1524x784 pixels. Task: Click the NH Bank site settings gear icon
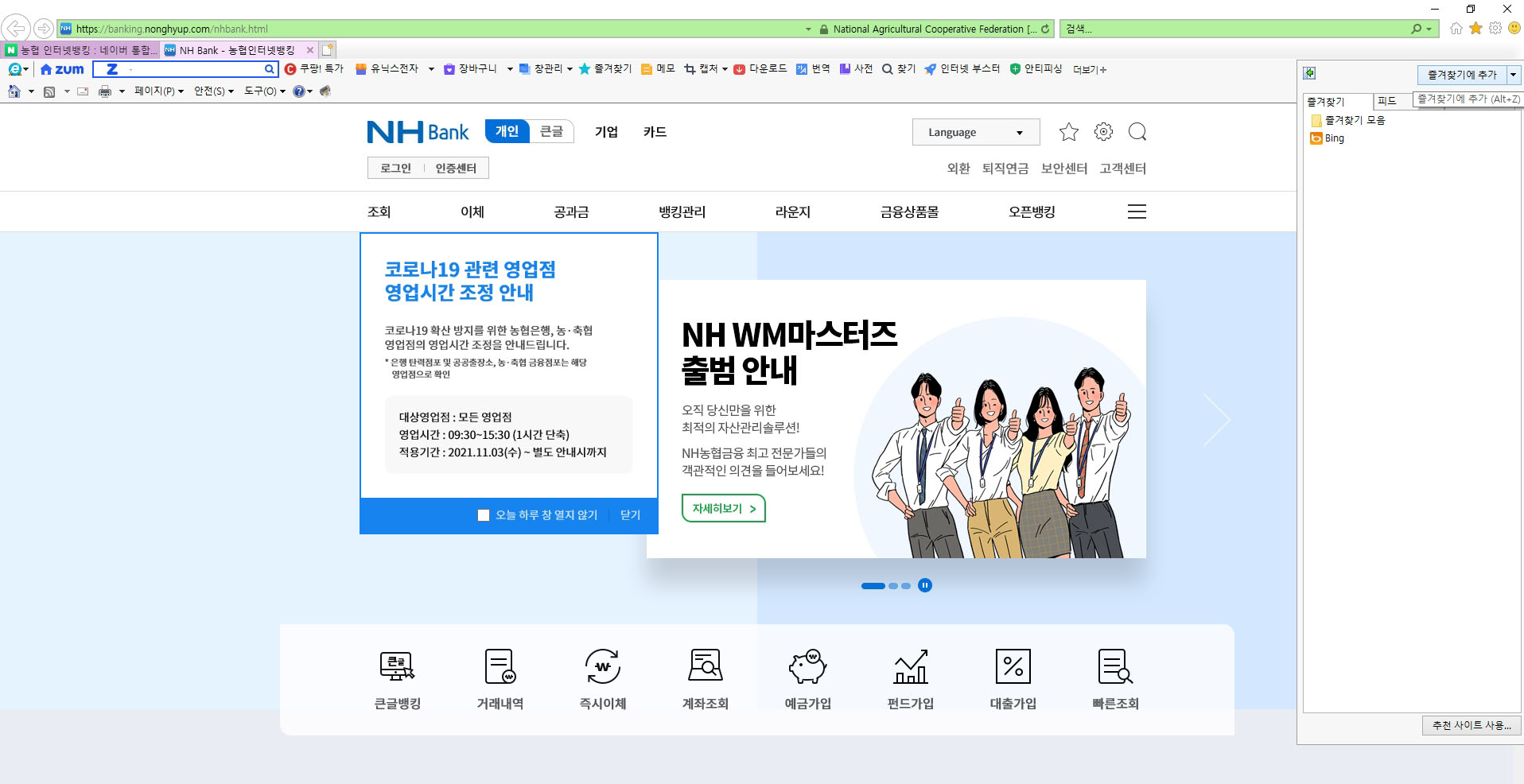(x=1103, y=132)
